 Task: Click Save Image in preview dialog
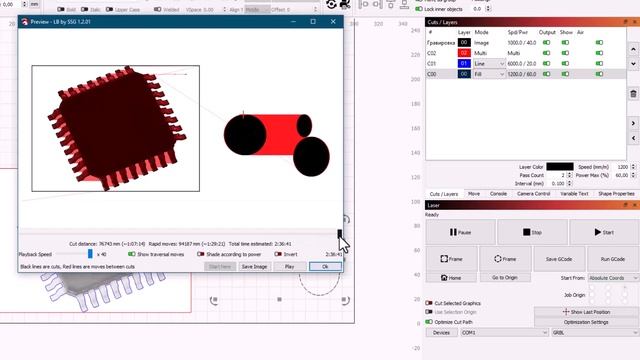click(254, 267)
